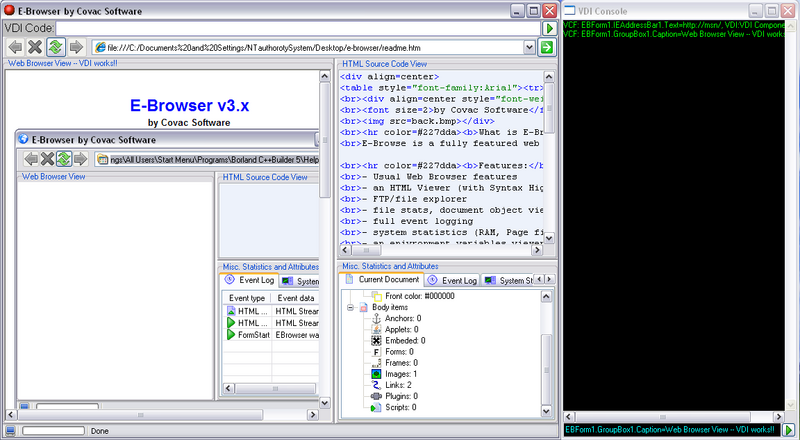
Task: Click the main window bottom scroll right arrow
Action: click(313, 415)
